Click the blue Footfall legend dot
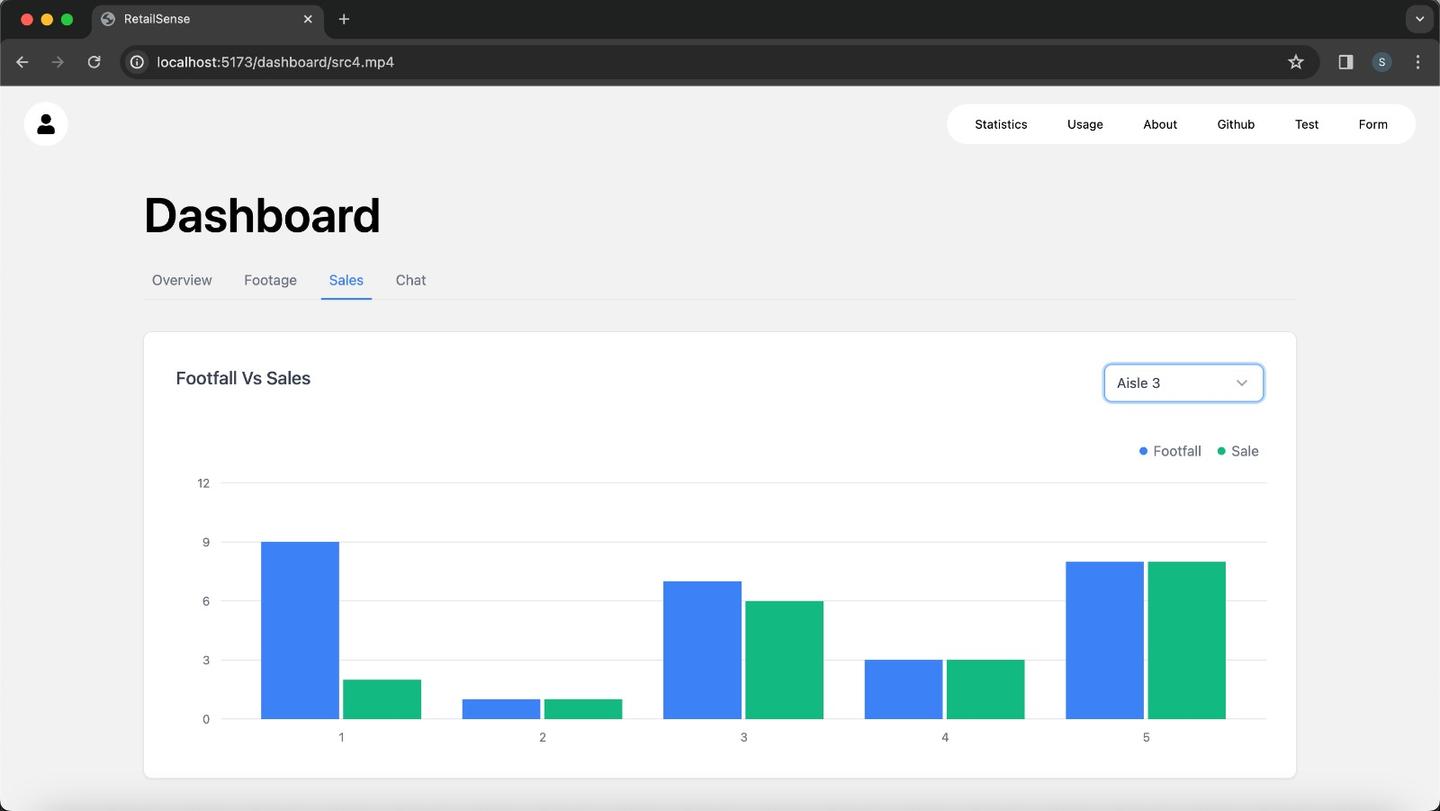Screen dimensions: 1440x811 tap(1143, 451)
